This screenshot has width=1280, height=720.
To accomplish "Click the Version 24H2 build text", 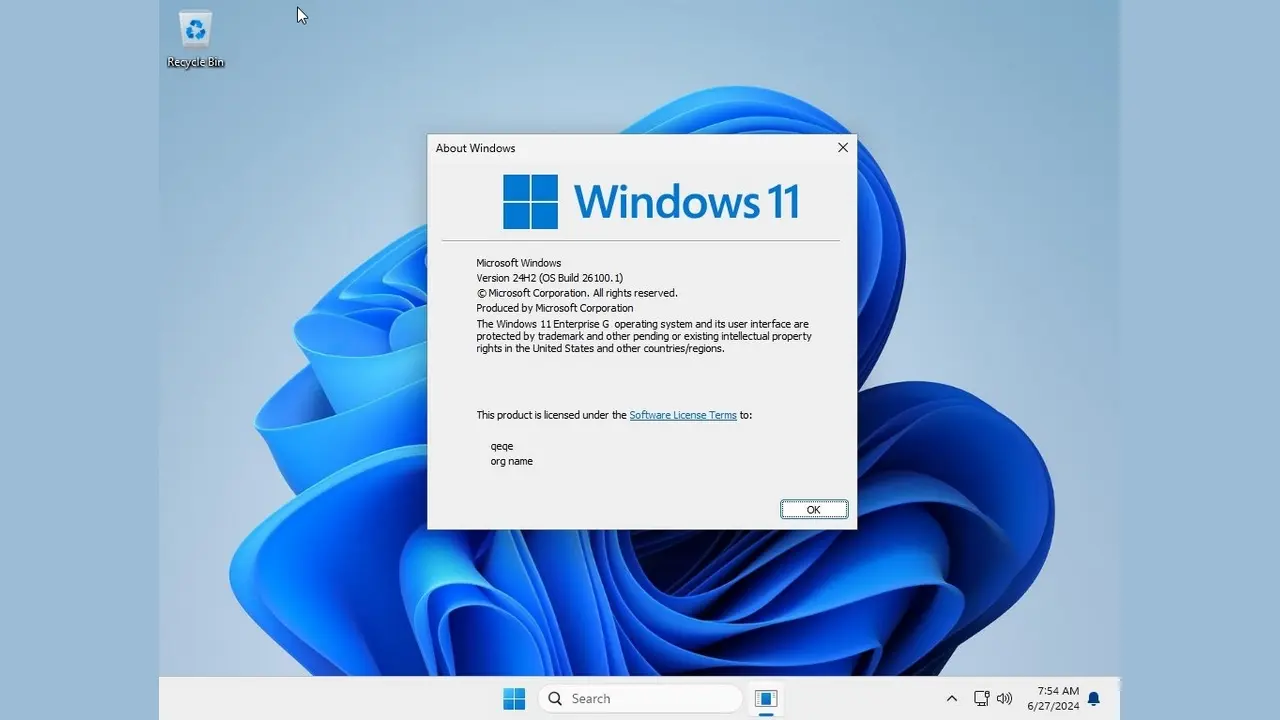I will click(549, 278).
